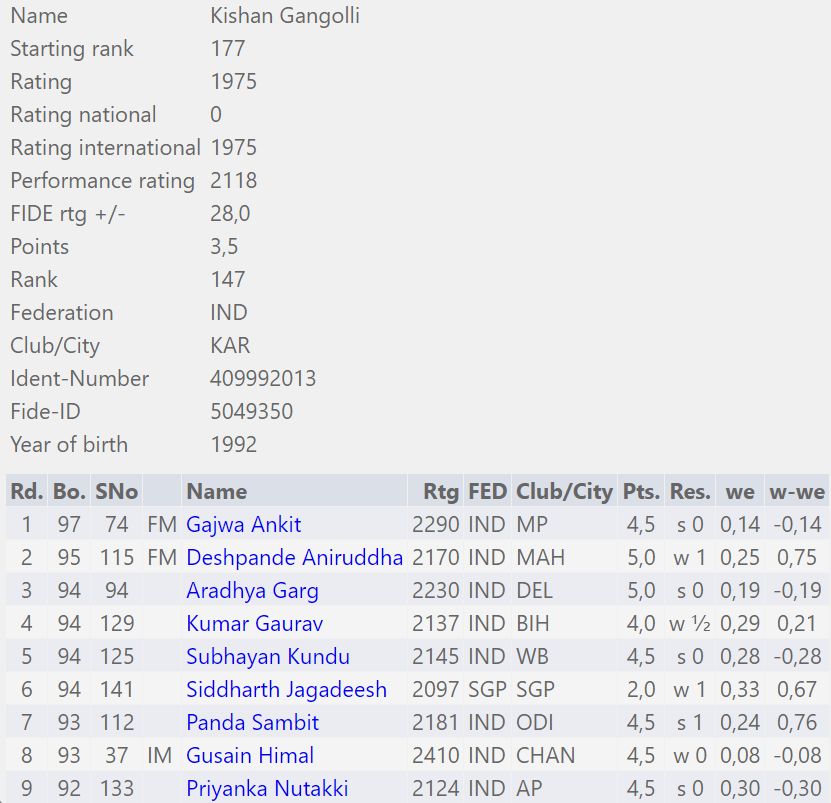
Task: Click the Gusain Himal link
Action: [x=250, y=755]
